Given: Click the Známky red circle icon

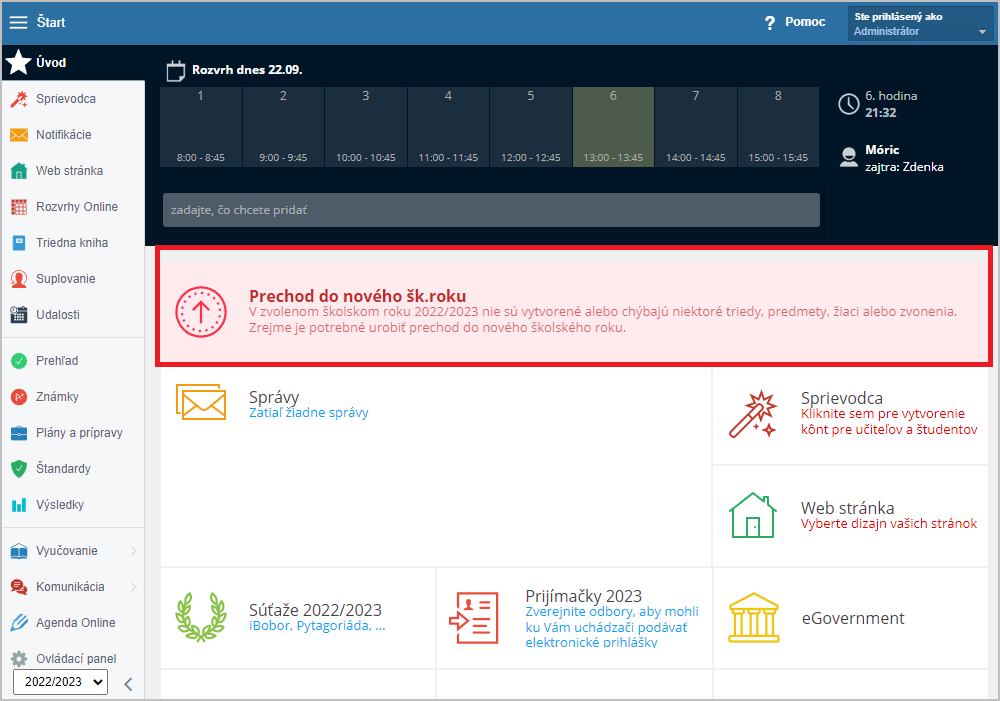Looking at the screenshot, I should (19, 397).
